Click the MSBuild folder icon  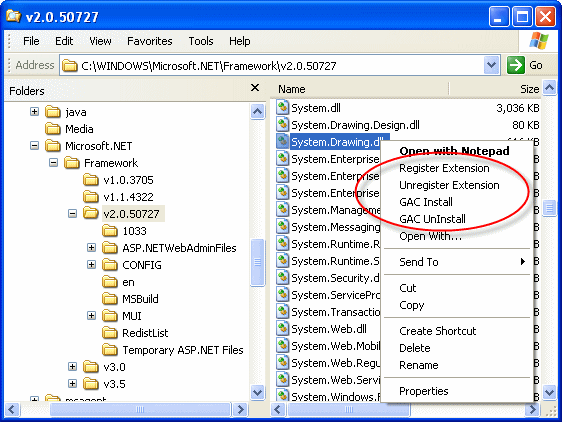point(110,298)
